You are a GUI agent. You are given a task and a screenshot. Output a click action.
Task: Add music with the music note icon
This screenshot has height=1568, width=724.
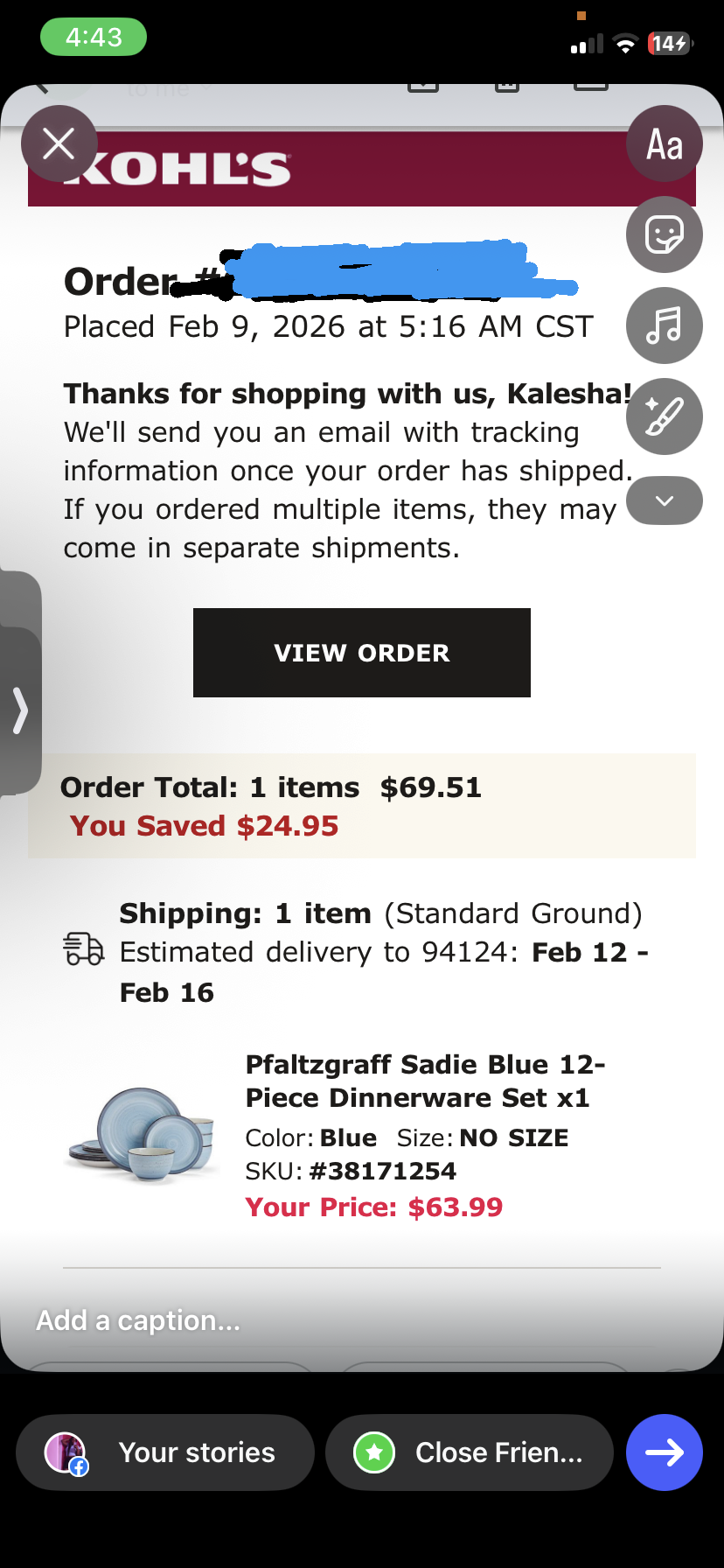(665, 325)
